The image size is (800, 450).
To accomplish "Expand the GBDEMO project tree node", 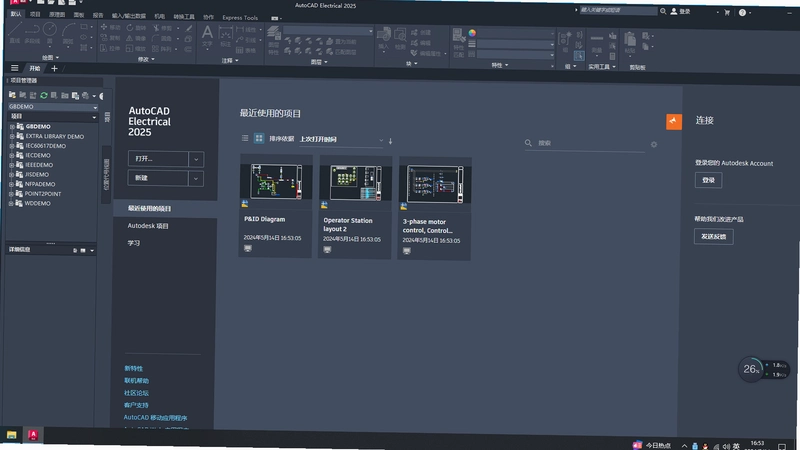I will point(12,127).
